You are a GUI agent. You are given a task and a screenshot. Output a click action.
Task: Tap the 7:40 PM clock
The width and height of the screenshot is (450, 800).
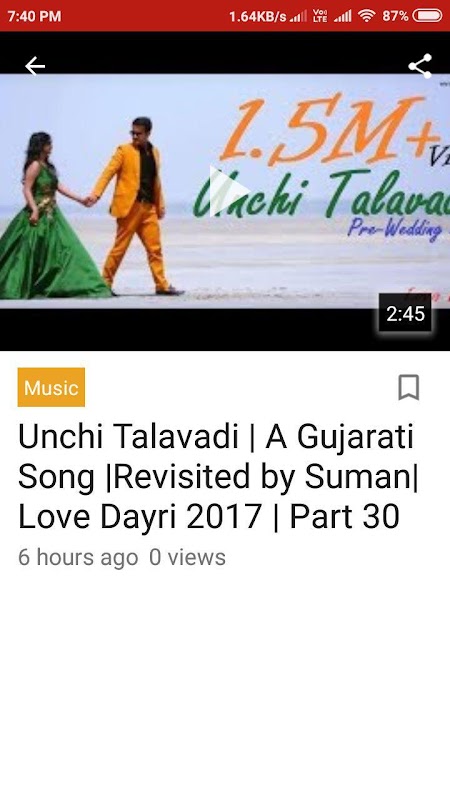pyautogui.click(x=34, y=16)
